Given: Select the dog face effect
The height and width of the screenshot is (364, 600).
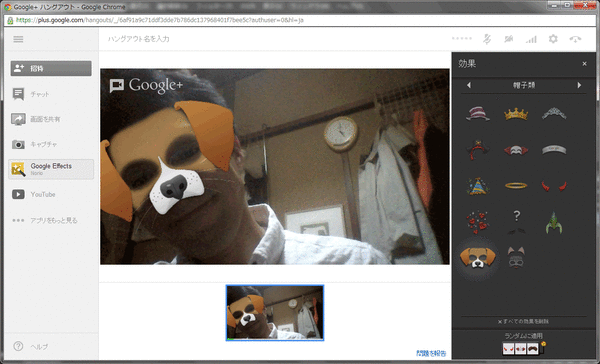Looking at the screenshot, I should [x=478, y=258].
